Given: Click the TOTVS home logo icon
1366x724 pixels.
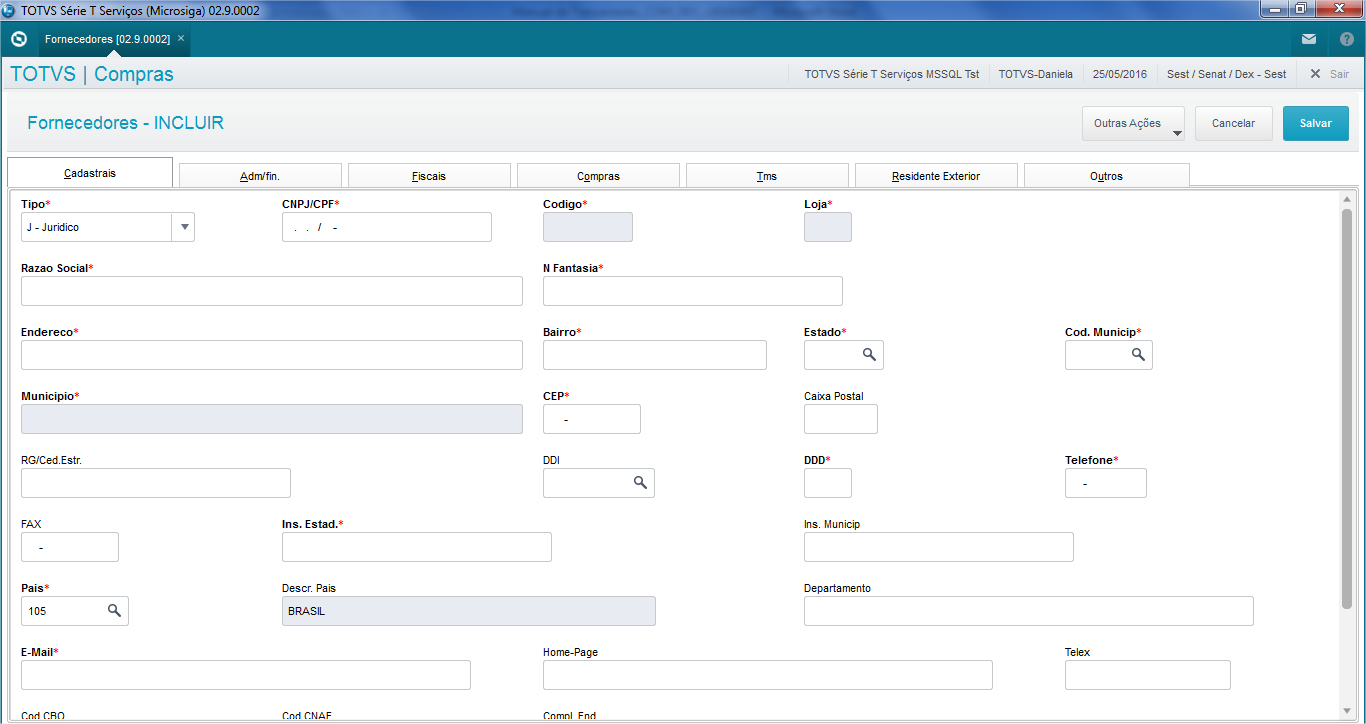Looking at the screenshot, I should (x=18, y=40).
